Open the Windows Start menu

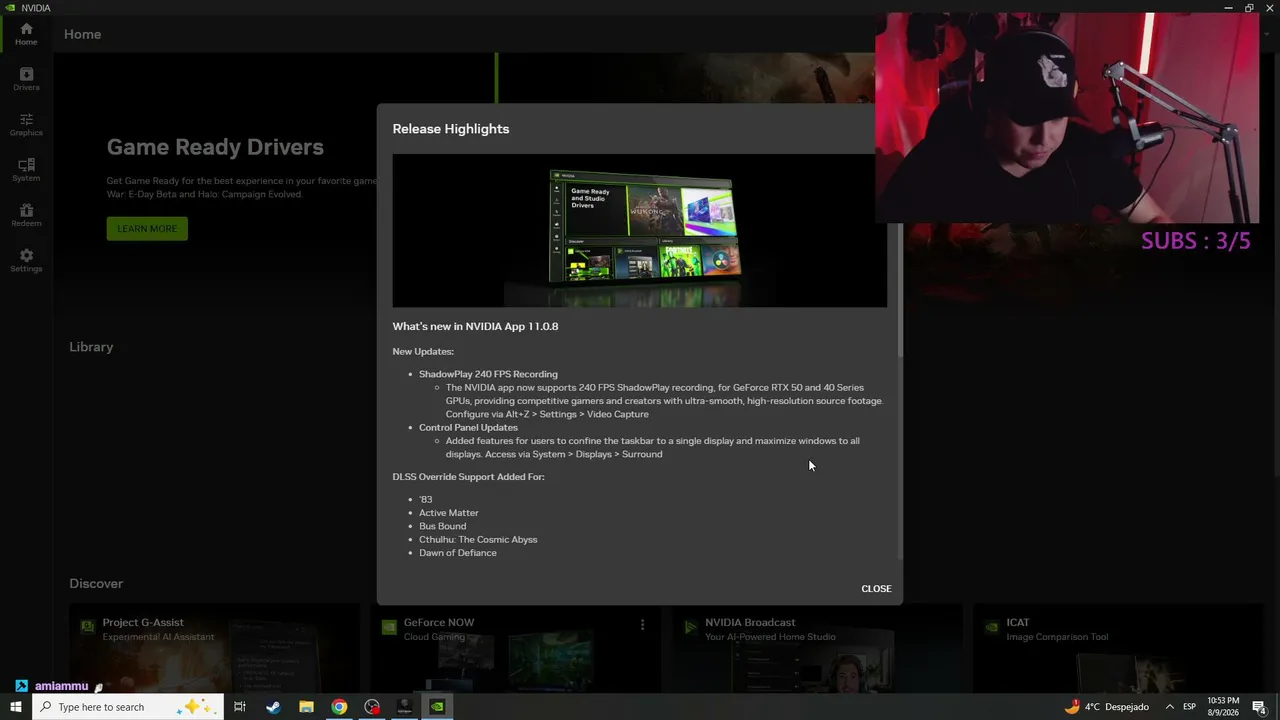tap(16, 707)
